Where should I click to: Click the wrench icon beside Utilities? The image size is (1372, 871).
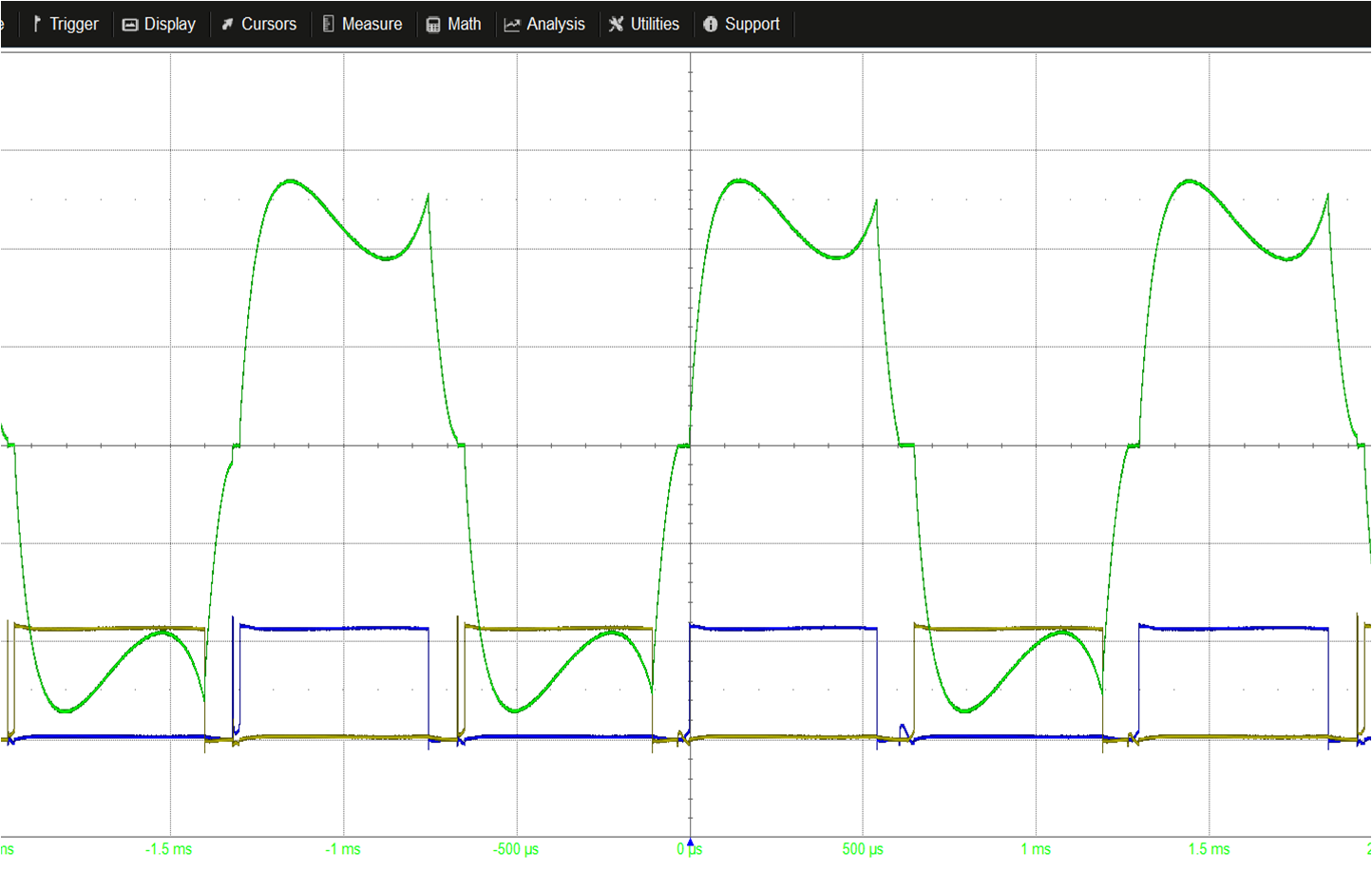tap(616, 24)
